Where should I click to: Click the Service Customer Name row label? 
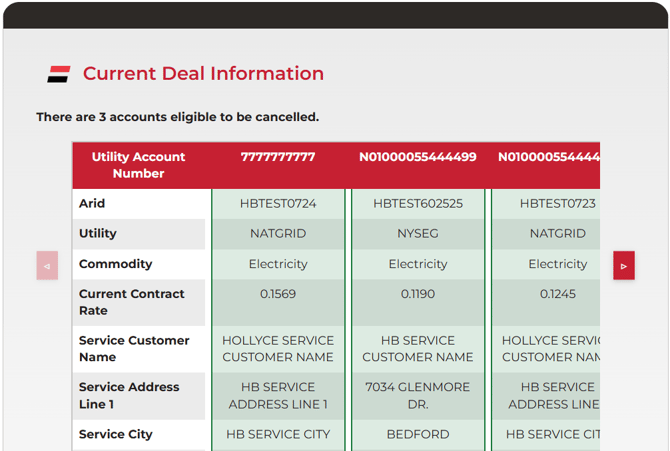point(134,349)
